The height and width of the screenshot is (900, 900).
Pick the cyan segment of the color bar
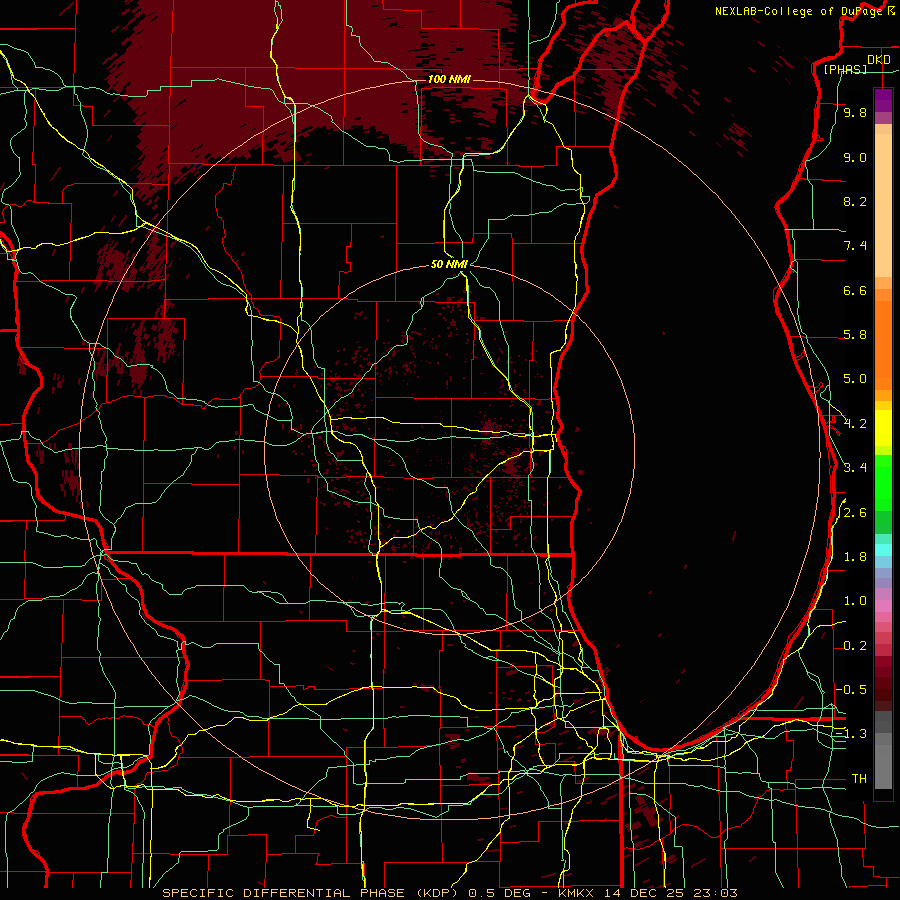coord(883,550)
